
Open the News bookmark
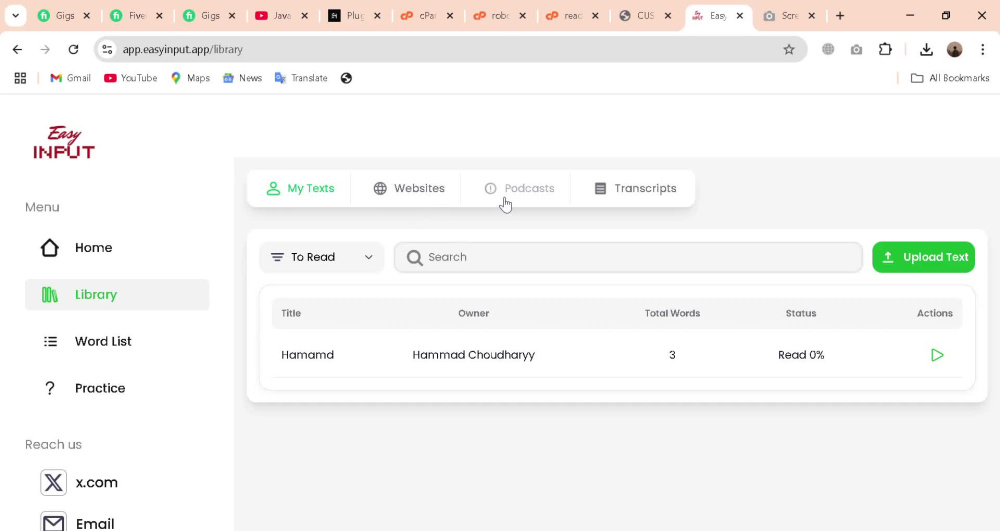pos(242,78)
